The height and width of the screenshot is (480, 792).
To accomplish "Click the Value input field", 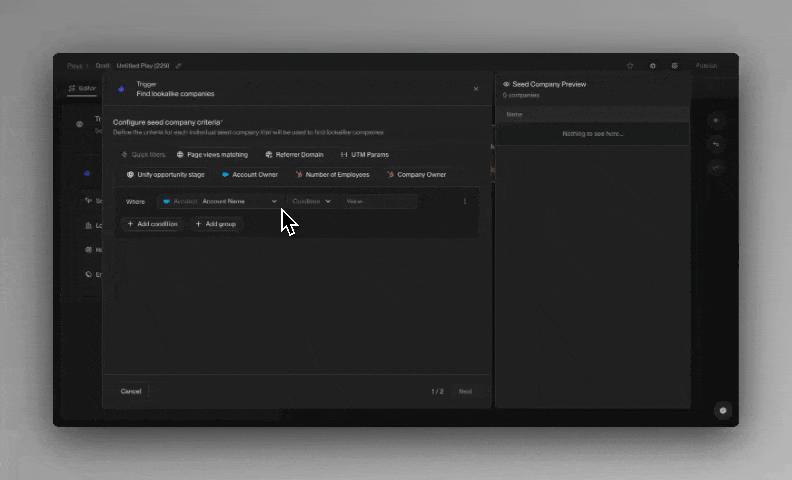I will (380, 201).
